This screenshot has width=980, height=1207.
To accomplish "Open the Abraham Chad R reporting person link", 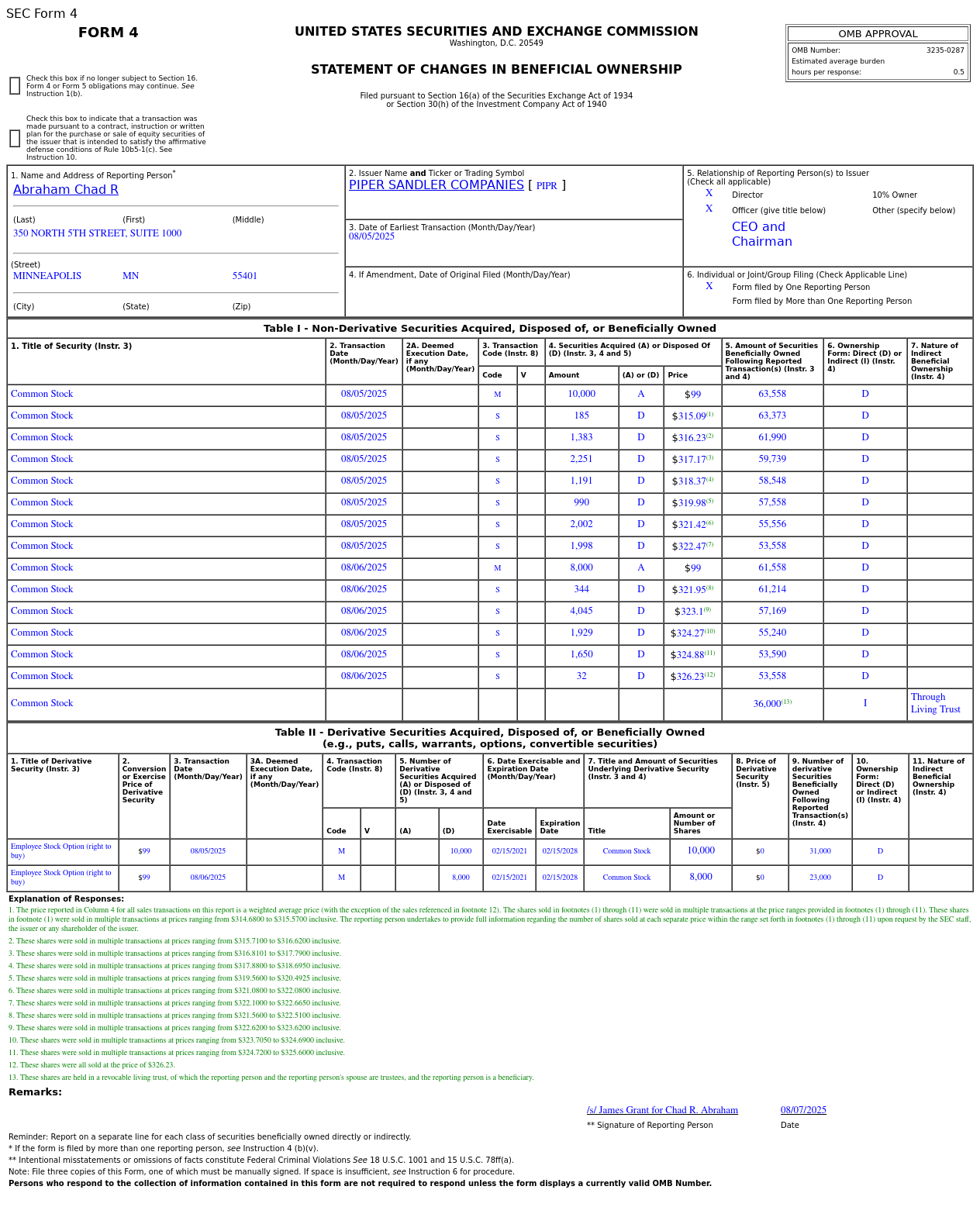I will coord(66,190).
